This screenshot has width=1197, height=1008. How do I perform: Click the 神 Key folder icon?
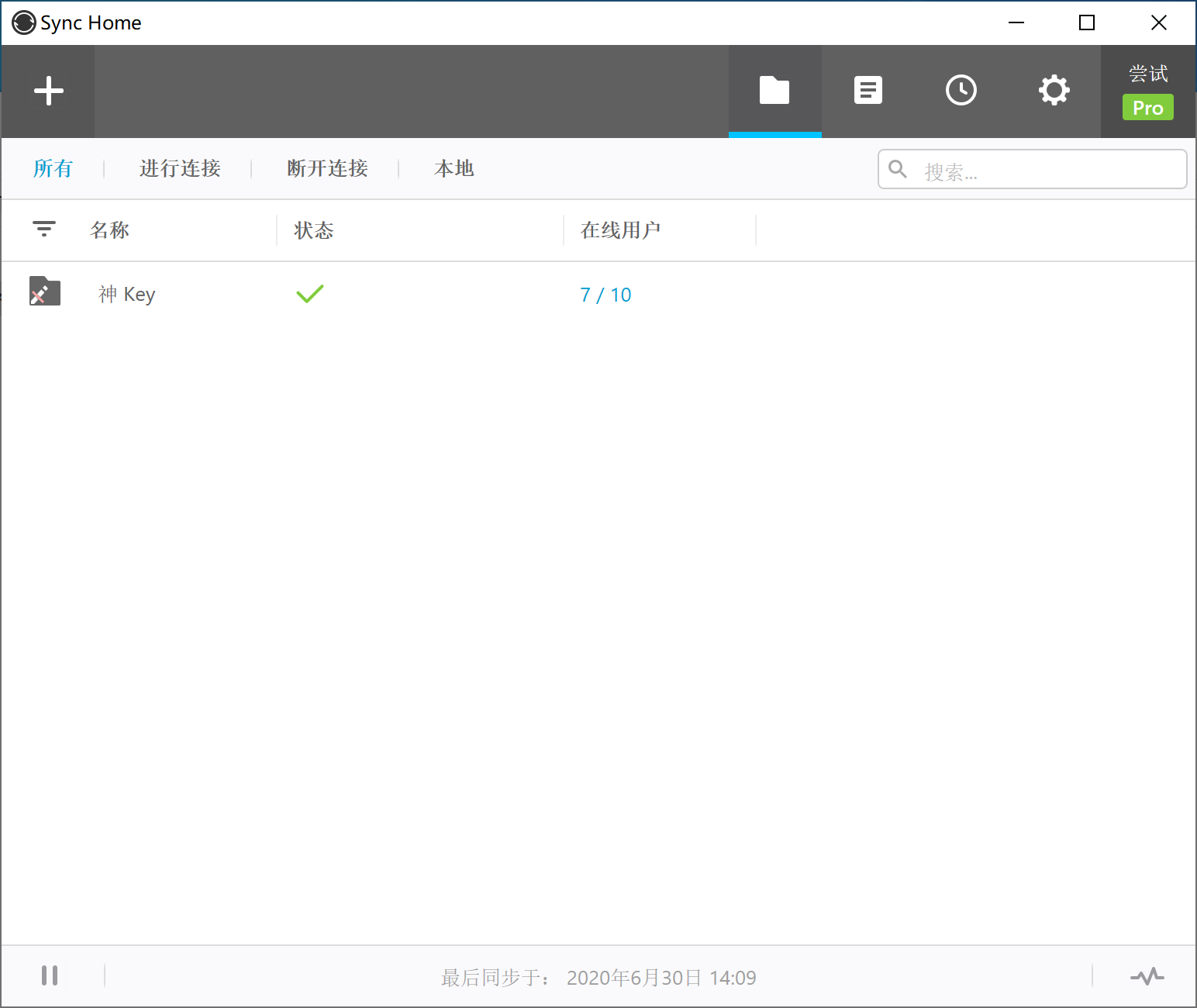(45, 292)
